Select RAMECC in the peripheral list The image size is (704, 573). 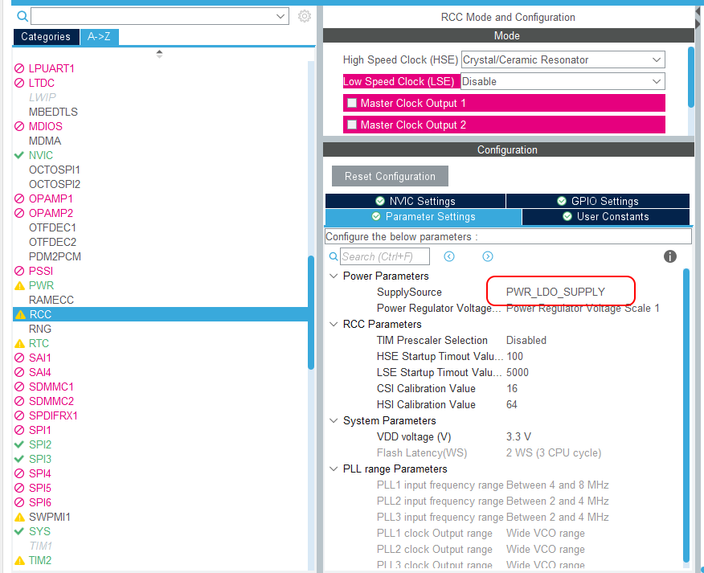tap(51, 300)
